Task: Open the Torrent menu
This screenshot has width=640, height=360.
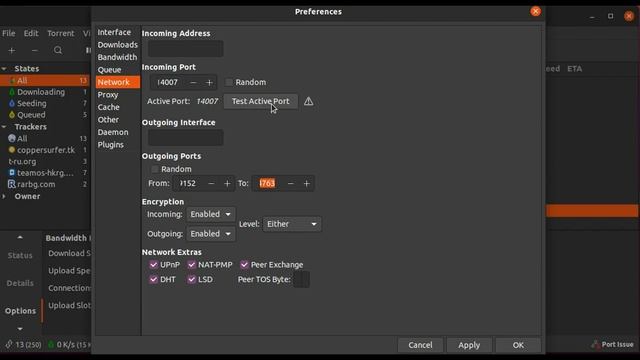Action: 60,33
